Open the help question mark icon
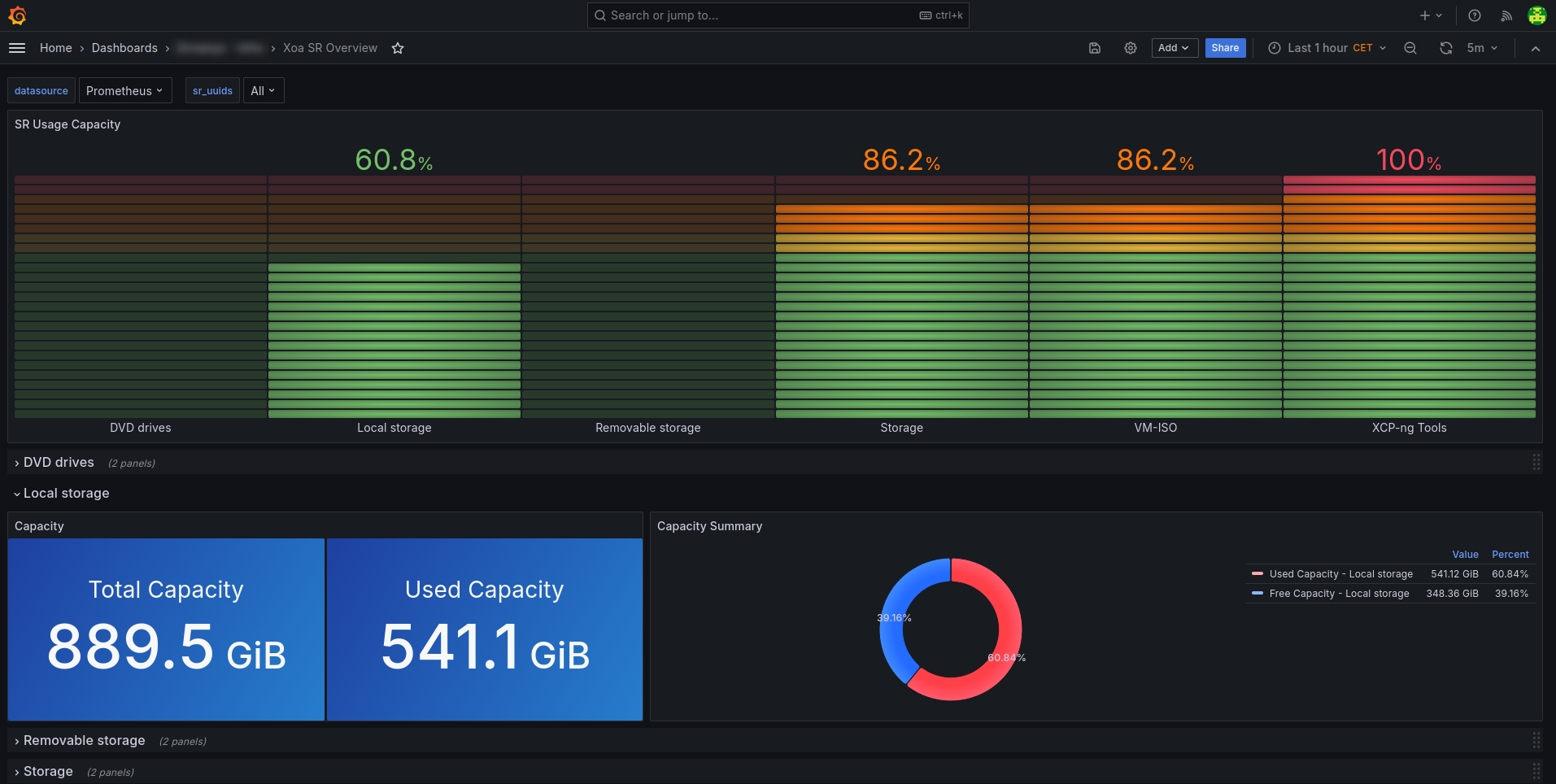Screen dimensions: 1556x784 click(x=1475, y=15)
